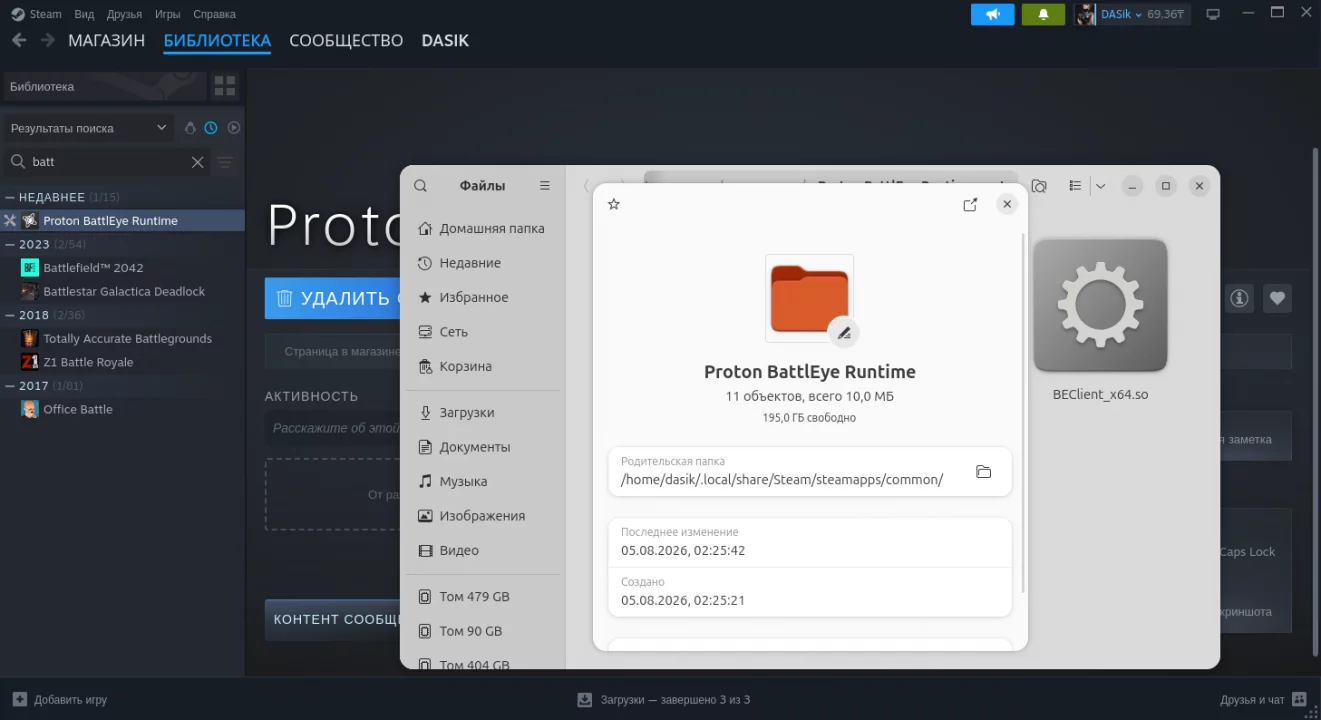The width and height of the screenshot is (1321, 720).
Task: Open advanced library filters icon
Action: point(226,162)
